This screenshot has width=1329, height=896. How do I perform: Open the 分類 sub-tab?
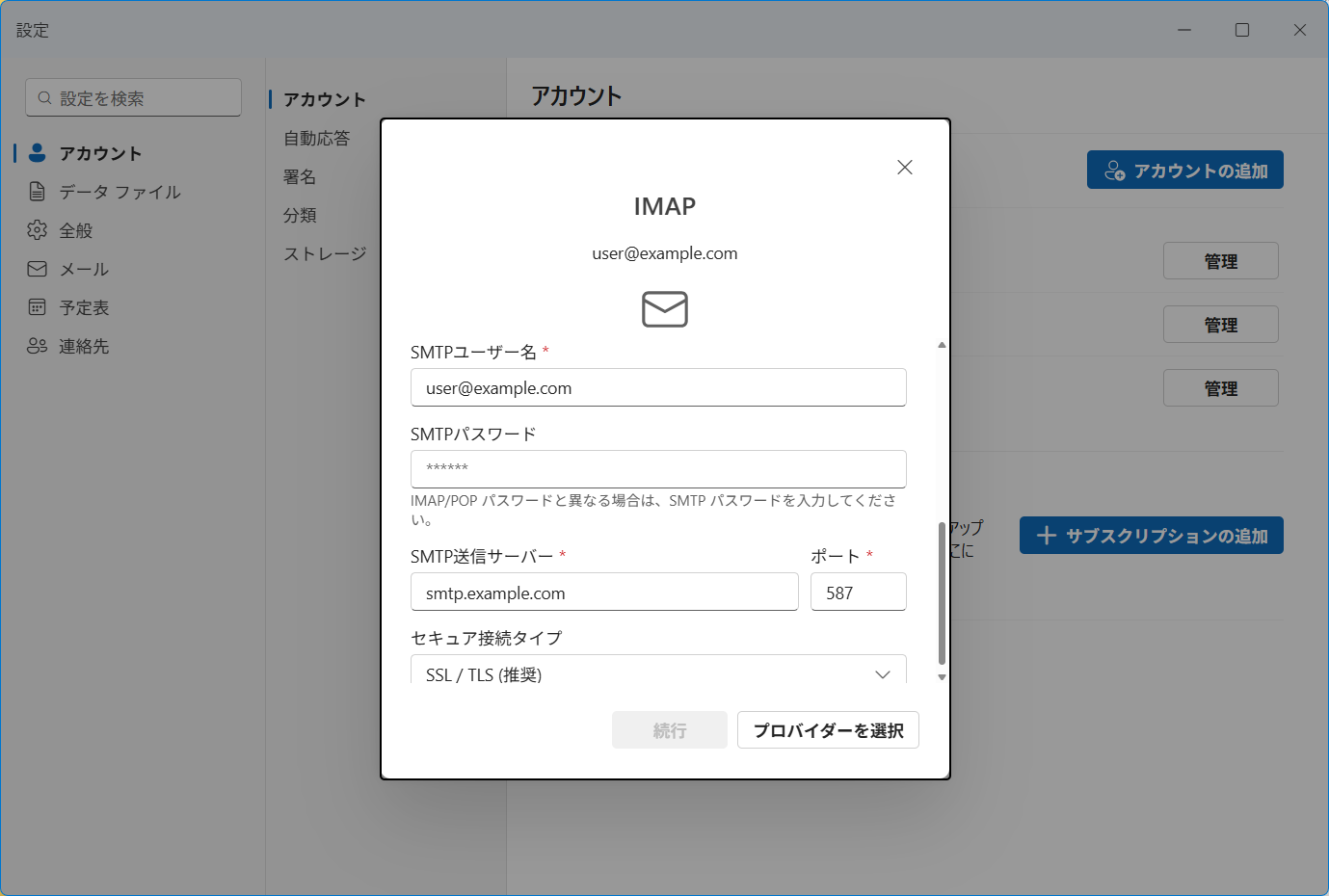pyautogui.click(x=300, y=215)
